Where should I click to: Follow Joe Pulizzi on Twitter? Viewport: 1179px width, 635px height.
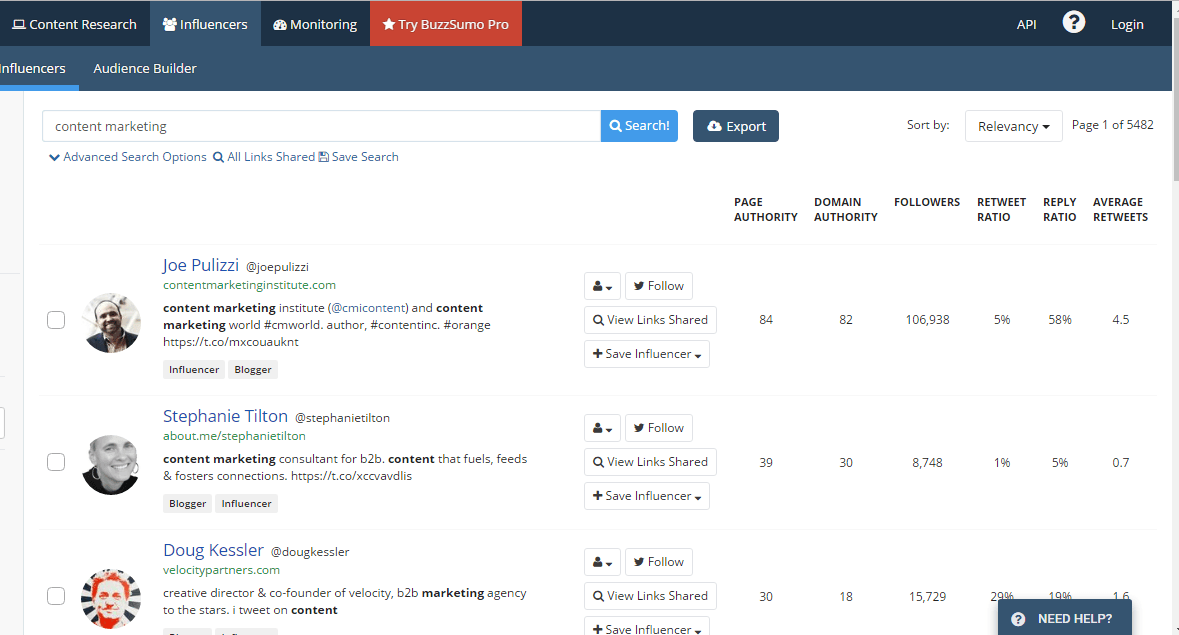[659, 286]
